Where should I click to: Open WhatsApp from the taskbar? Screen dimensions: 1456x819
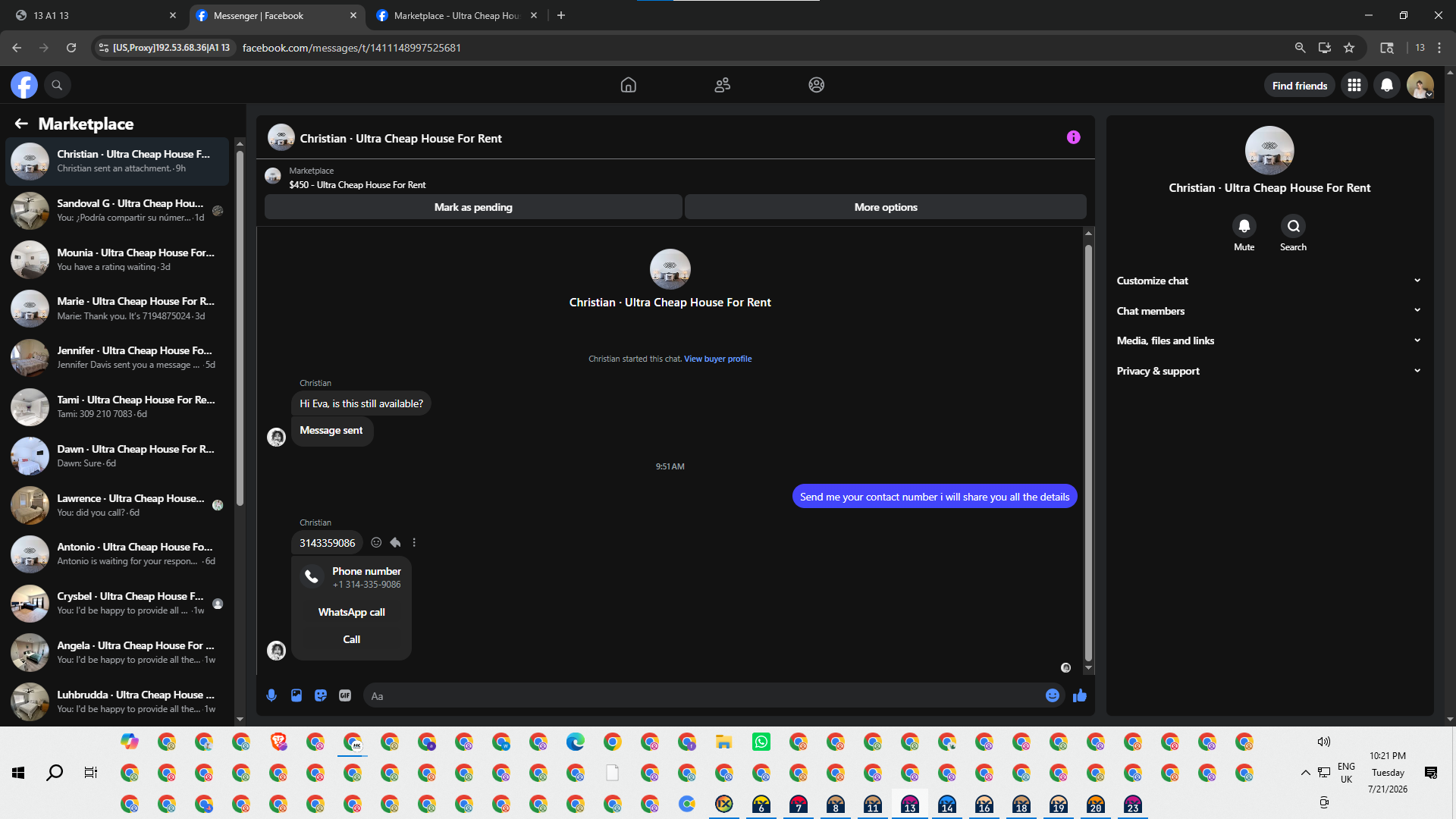point(761,742)
